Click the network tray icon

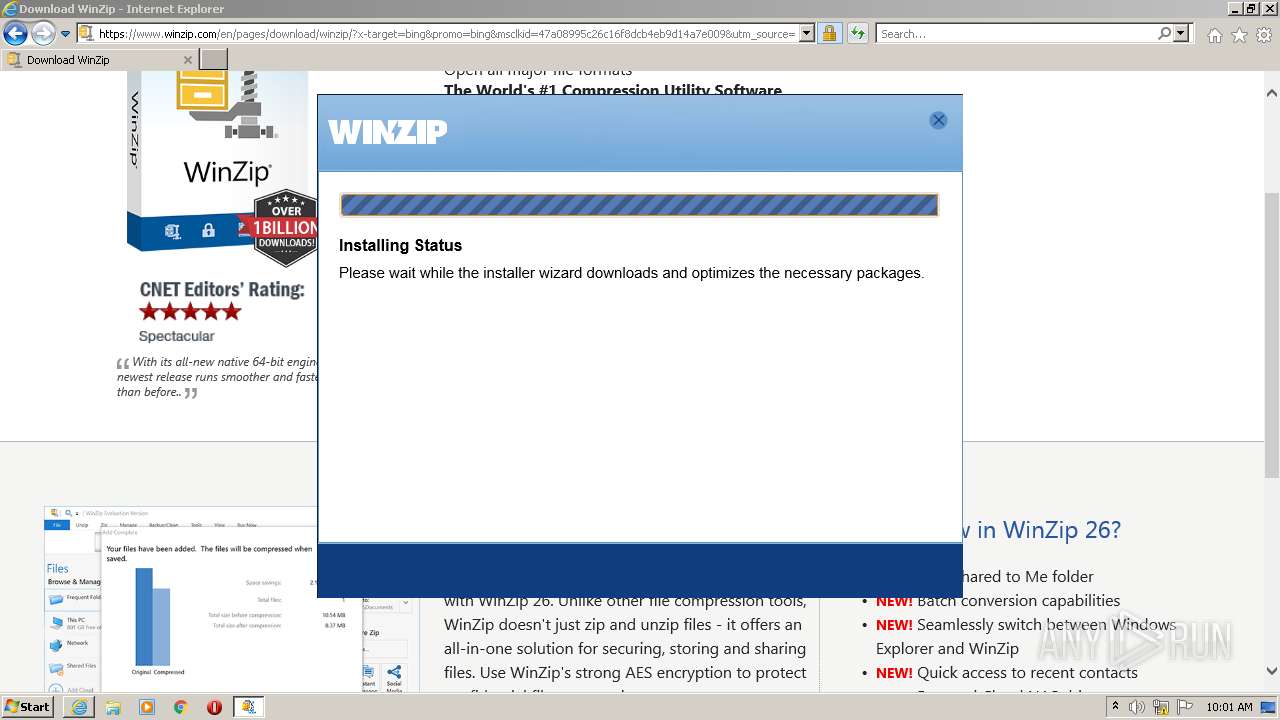(1160, 707)
